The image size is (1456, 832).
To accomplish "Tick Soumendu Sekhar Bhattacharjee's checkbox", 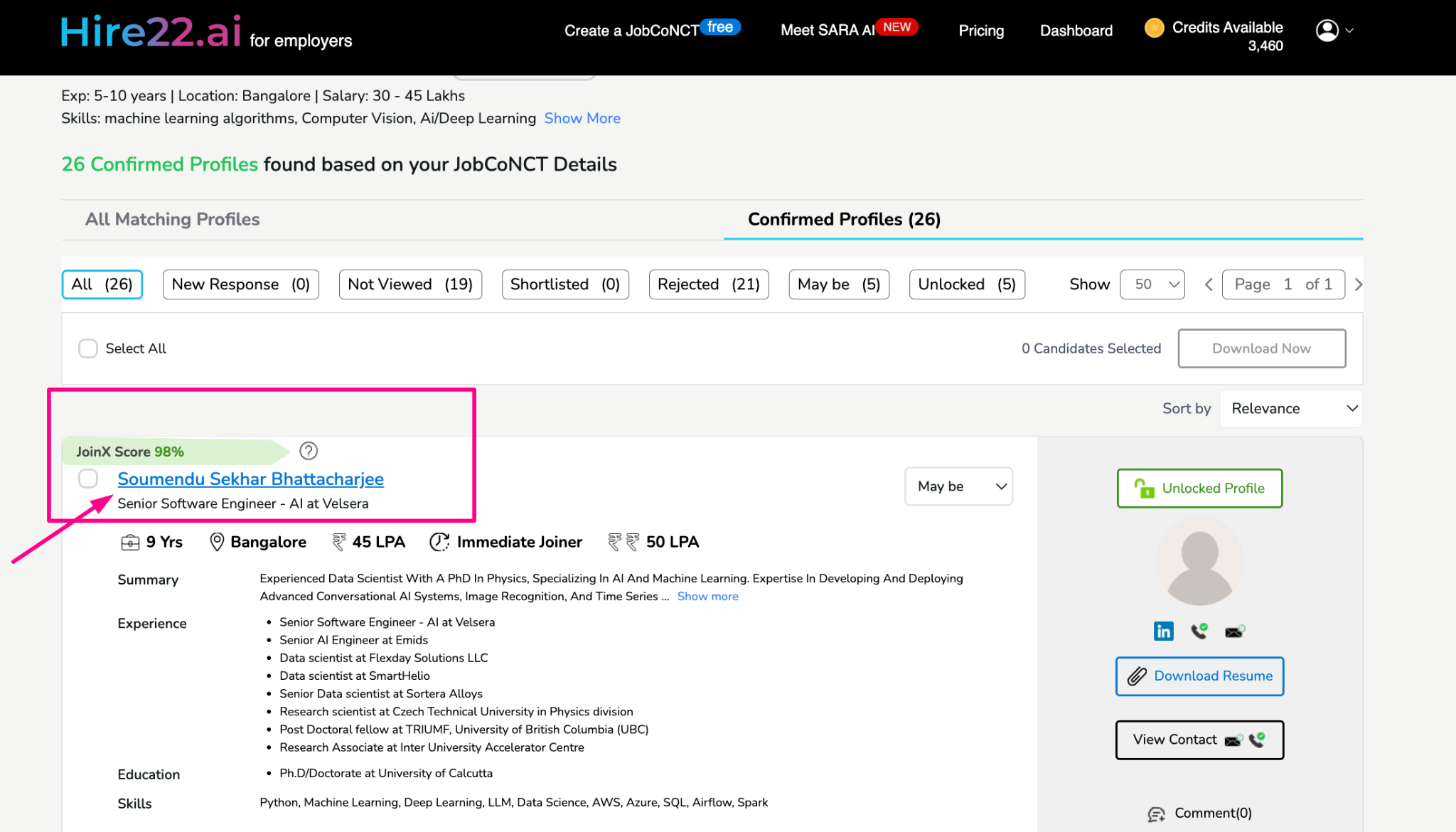I will 88,479.
